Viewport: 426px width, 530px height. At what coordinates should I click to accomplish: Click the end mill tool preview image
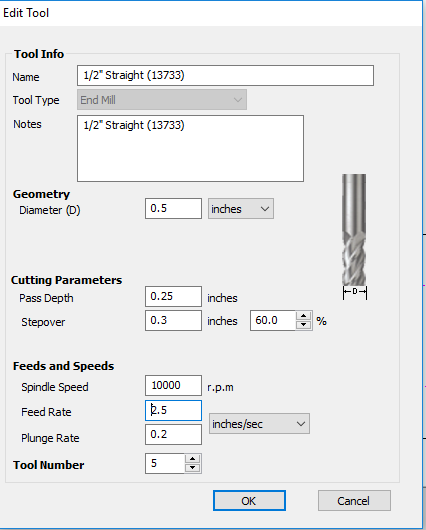pyautogui.click(x=354, y=237)
